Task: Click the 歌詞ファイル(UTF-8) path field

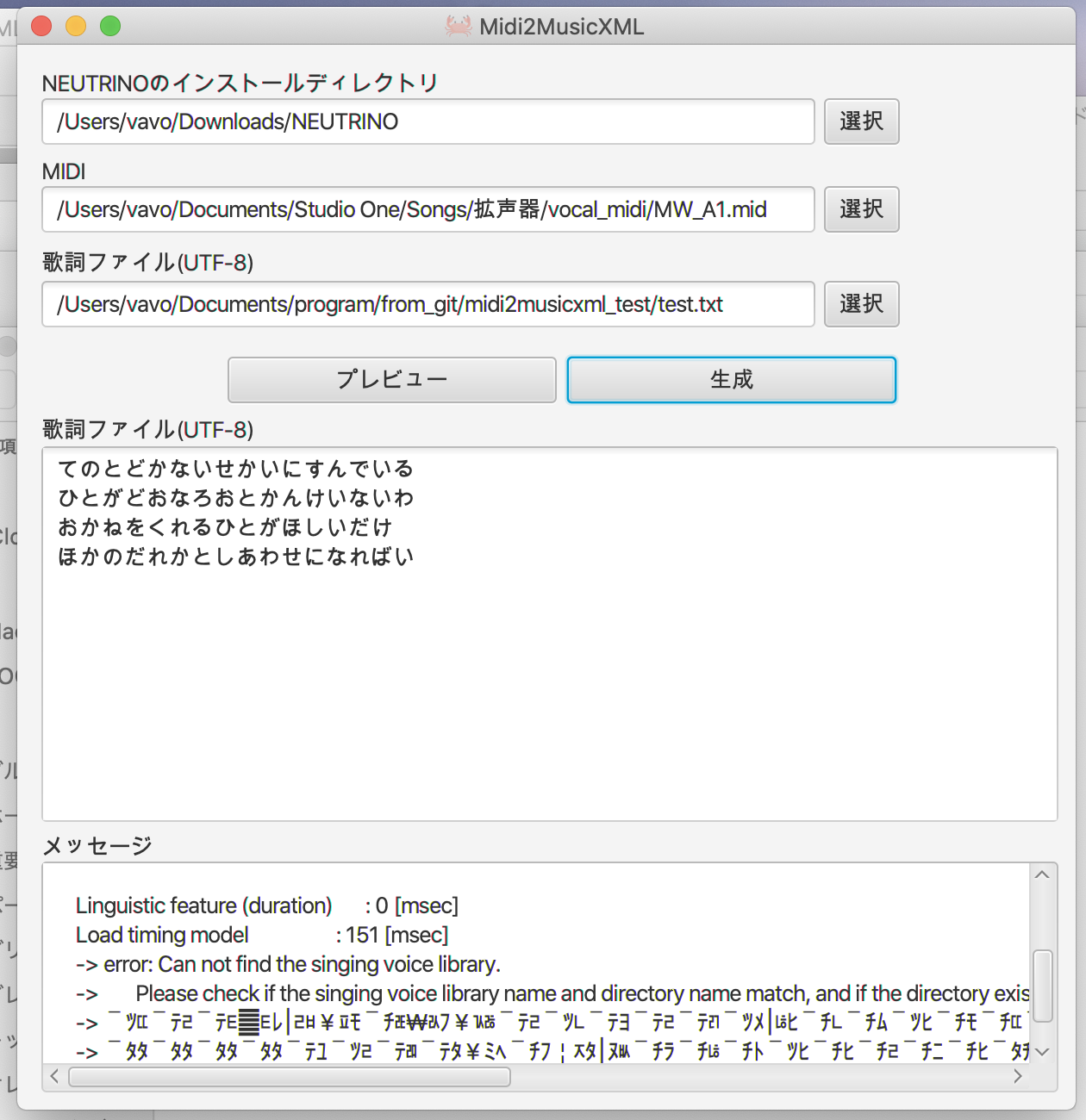Action: (428, 304)
